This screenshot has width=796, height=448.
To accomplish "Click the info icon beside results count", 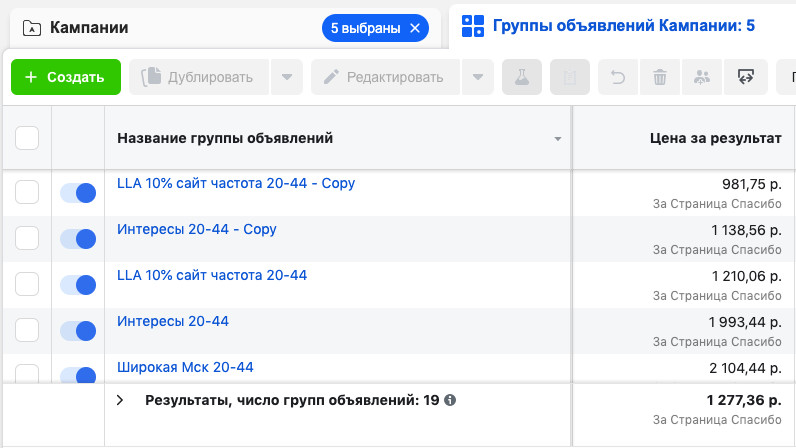I will [450, 400].
